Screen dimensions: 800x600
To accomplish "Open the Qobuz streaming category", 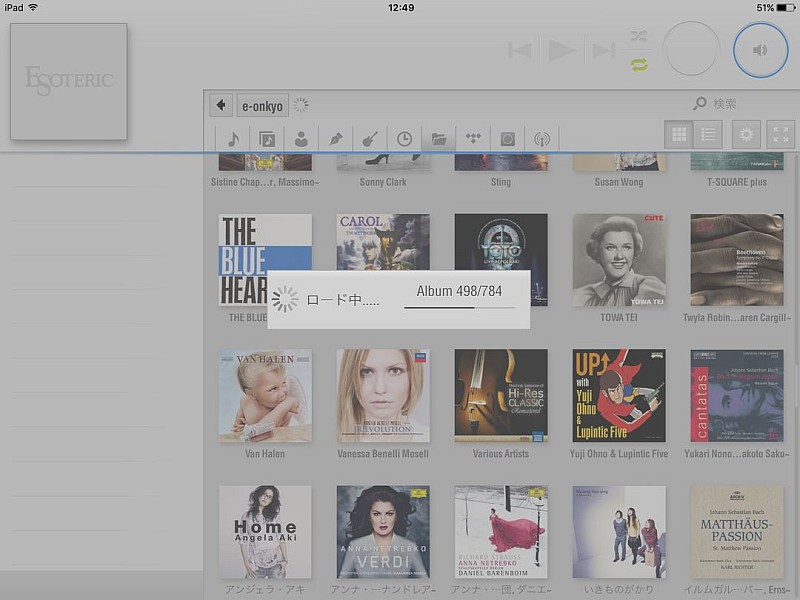I will [507, 138].
